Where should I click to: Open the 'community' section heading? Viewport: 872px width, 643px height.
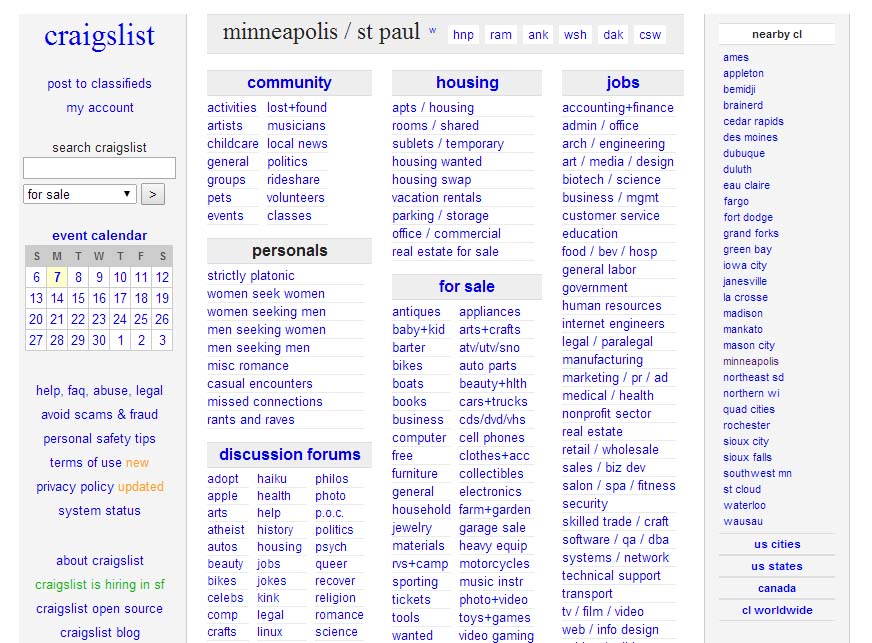289,82
